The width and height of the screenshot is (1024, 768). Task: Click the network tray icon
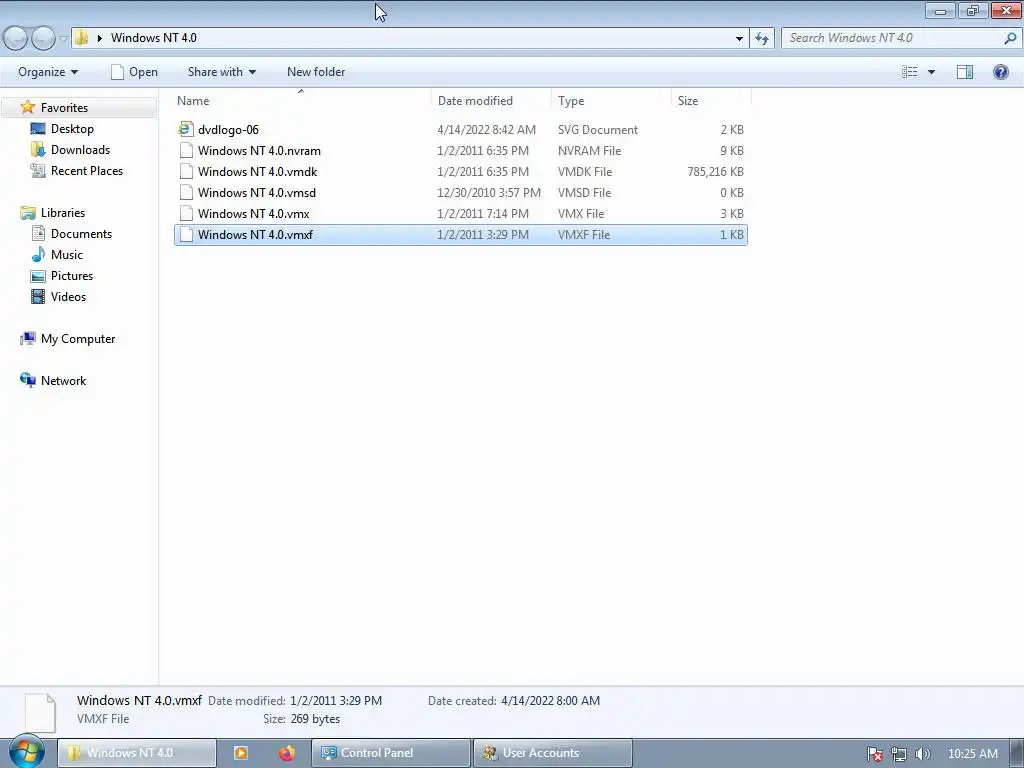(x=899, y=754)
